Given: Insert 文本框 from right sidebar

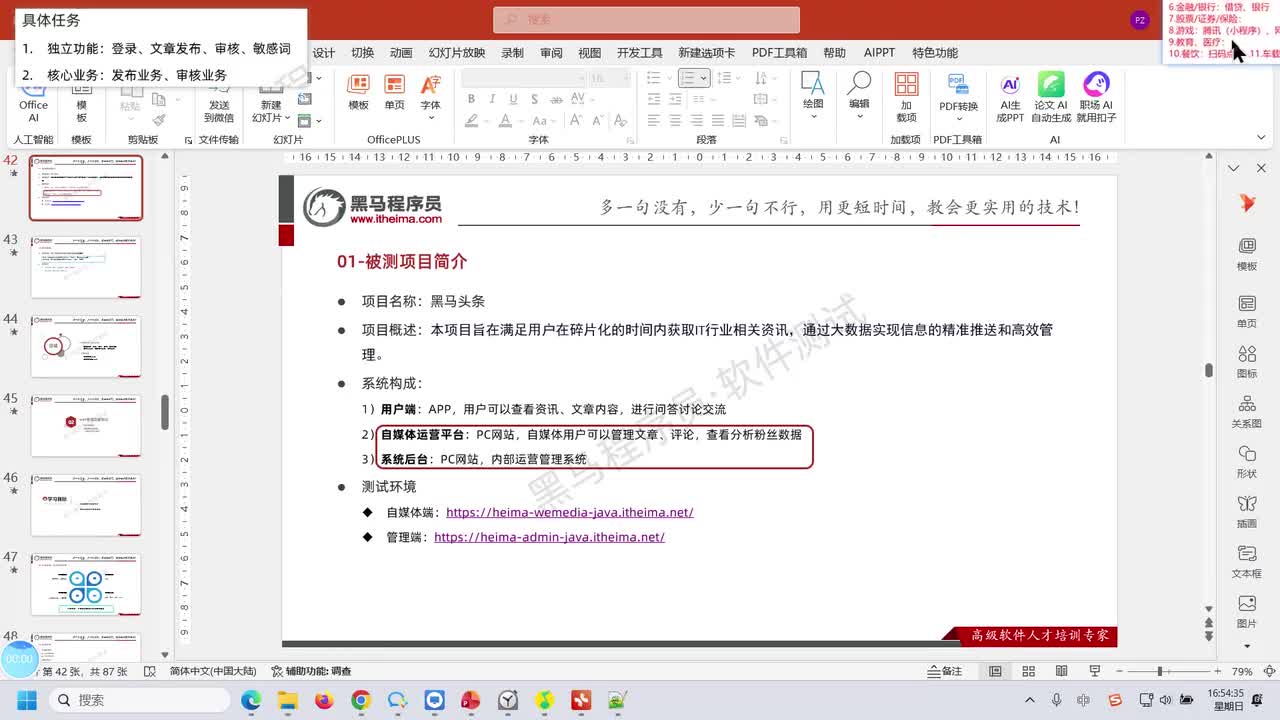Looking at the screenshot, I should click(x=1247, y=562).
